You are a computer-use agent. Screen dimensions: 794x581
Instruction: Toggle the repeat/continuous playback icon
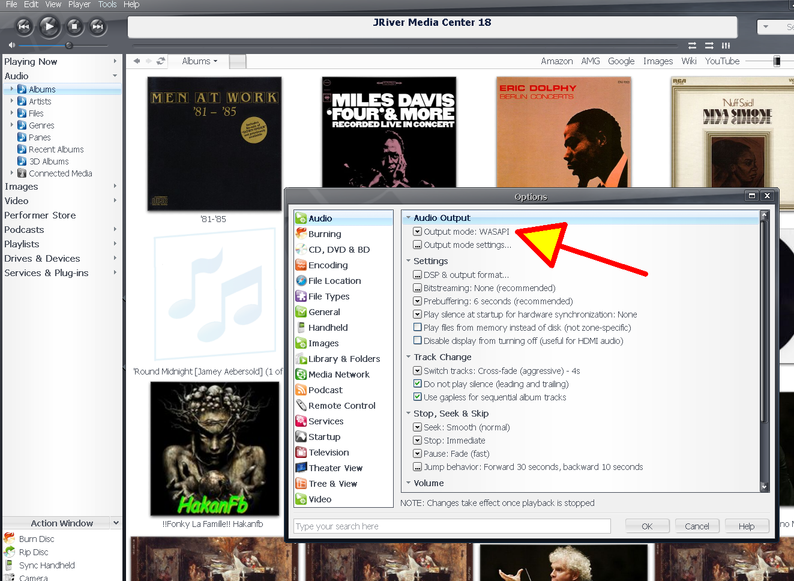[x=692, y=46]
